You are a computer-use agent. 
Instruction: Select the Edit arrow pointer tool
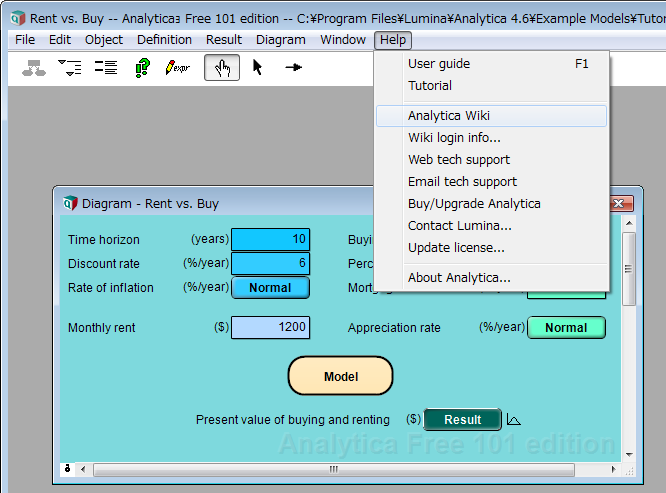point(257,68)
